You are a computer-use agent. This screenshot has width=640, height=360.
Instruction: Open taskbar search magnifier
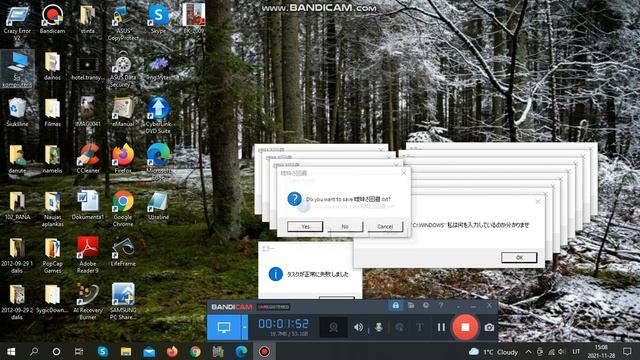34,351
